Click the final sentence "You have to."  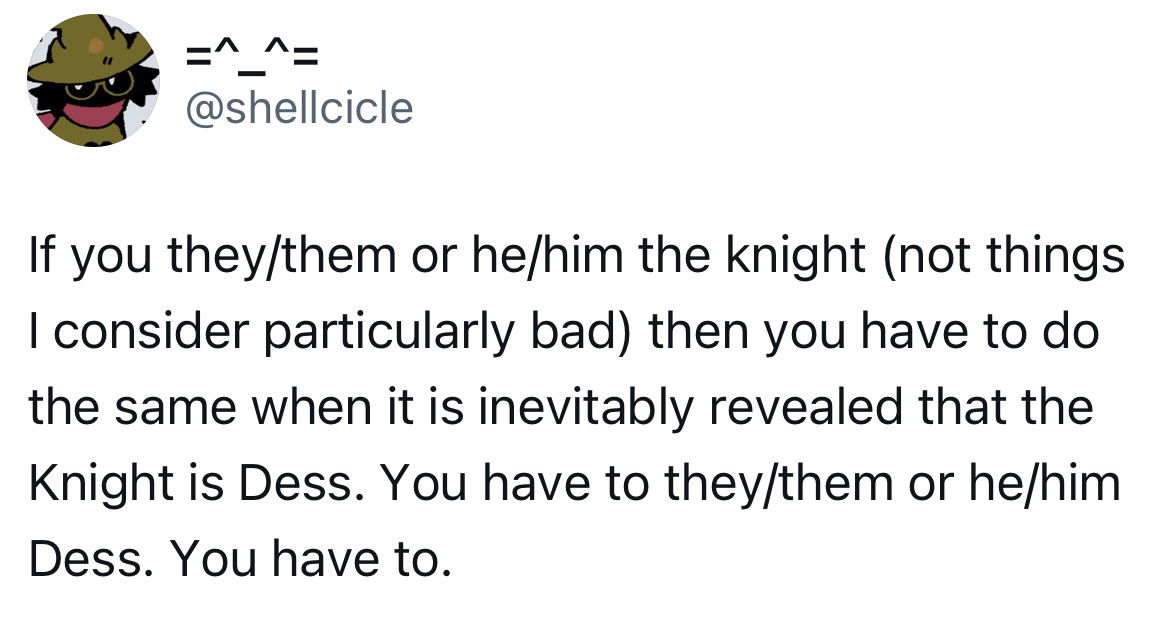point(311,559)
